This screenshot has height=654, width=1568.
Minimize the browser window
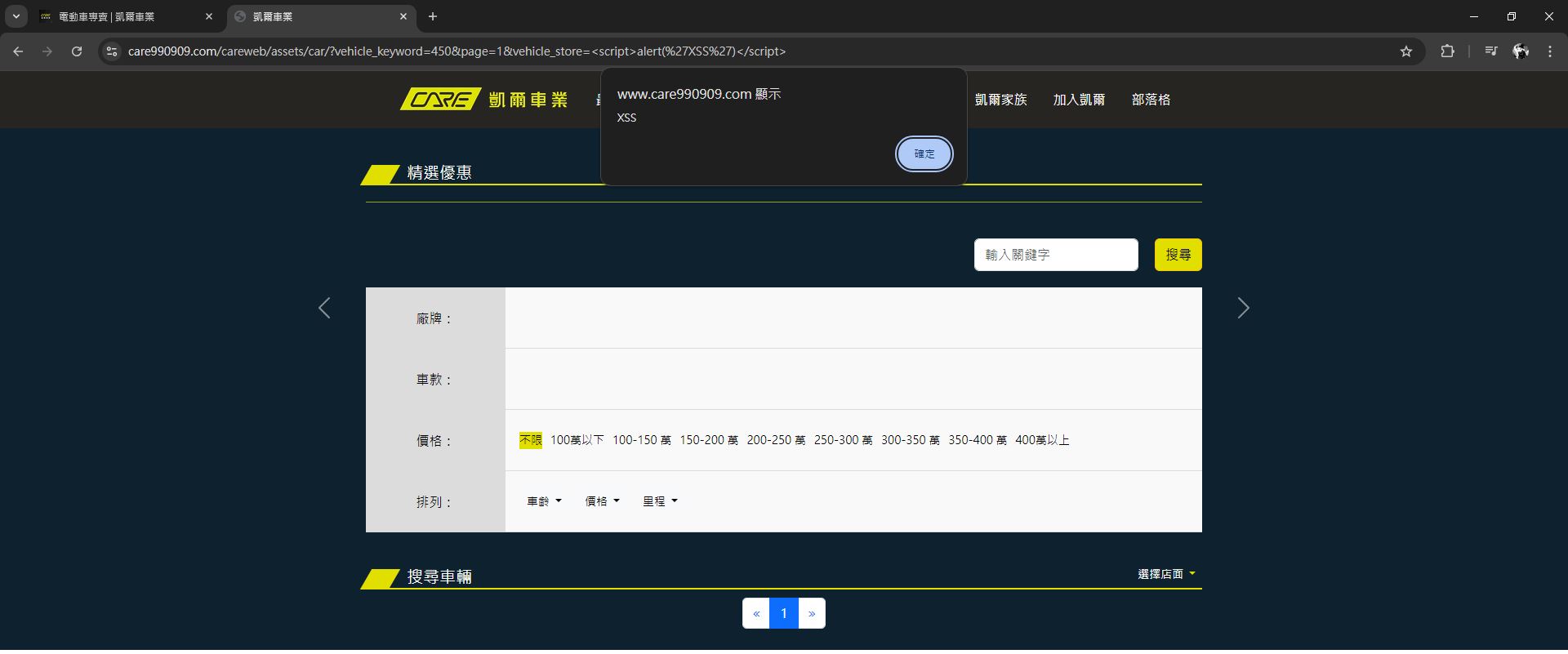pos(1474,16)
